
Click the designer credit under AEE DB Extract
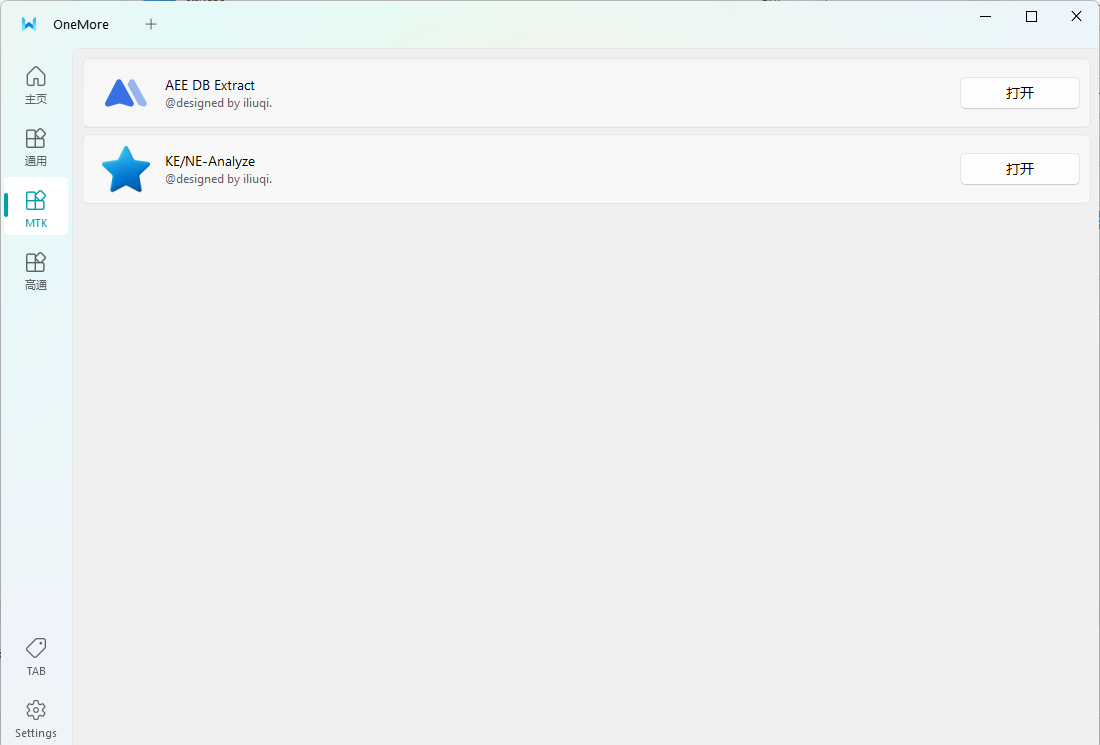218,103
